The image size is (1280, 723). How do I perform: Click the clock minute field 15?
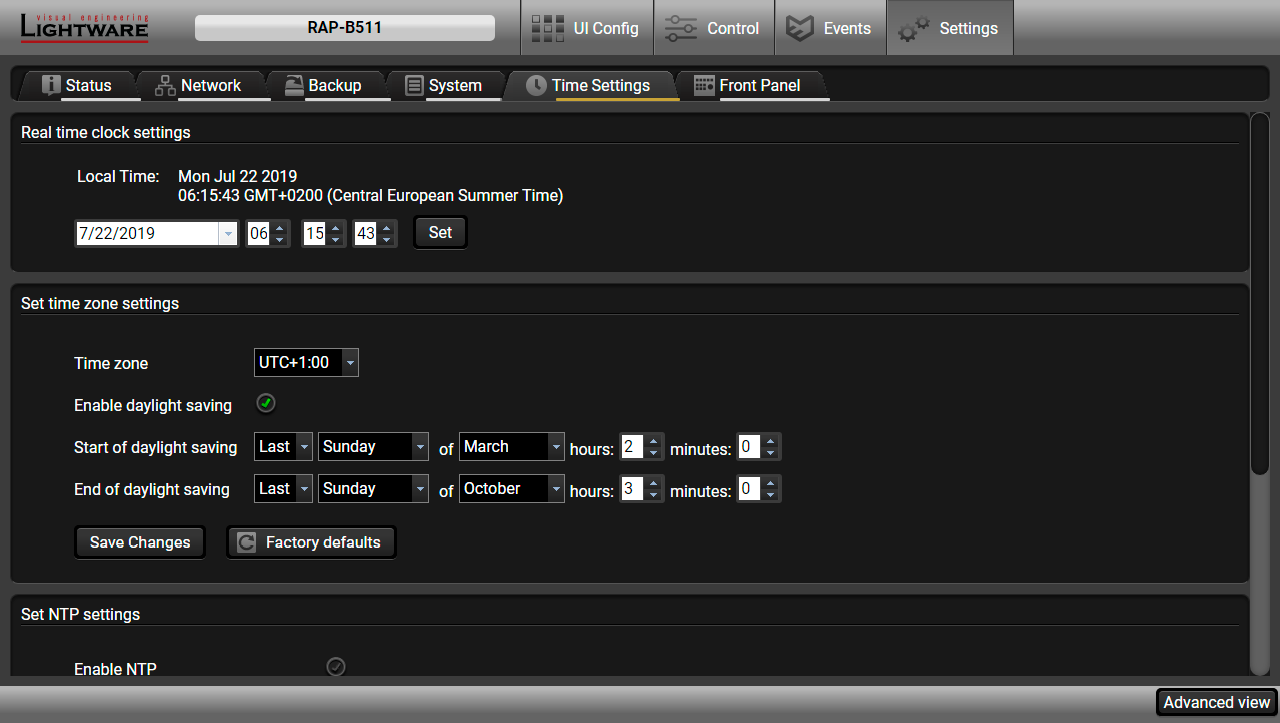(x=315, y=233)
